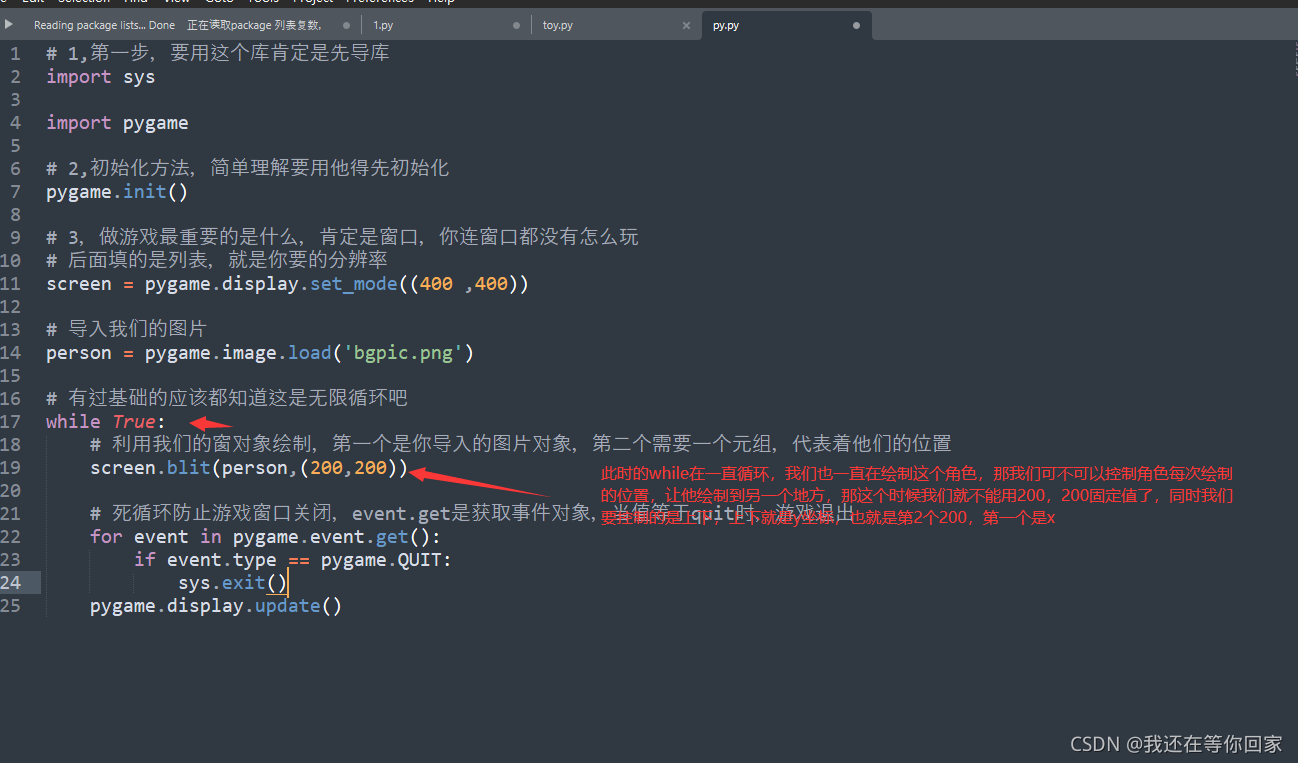
Task: Open the Edit menu
Action: click(x=33, y=2)
